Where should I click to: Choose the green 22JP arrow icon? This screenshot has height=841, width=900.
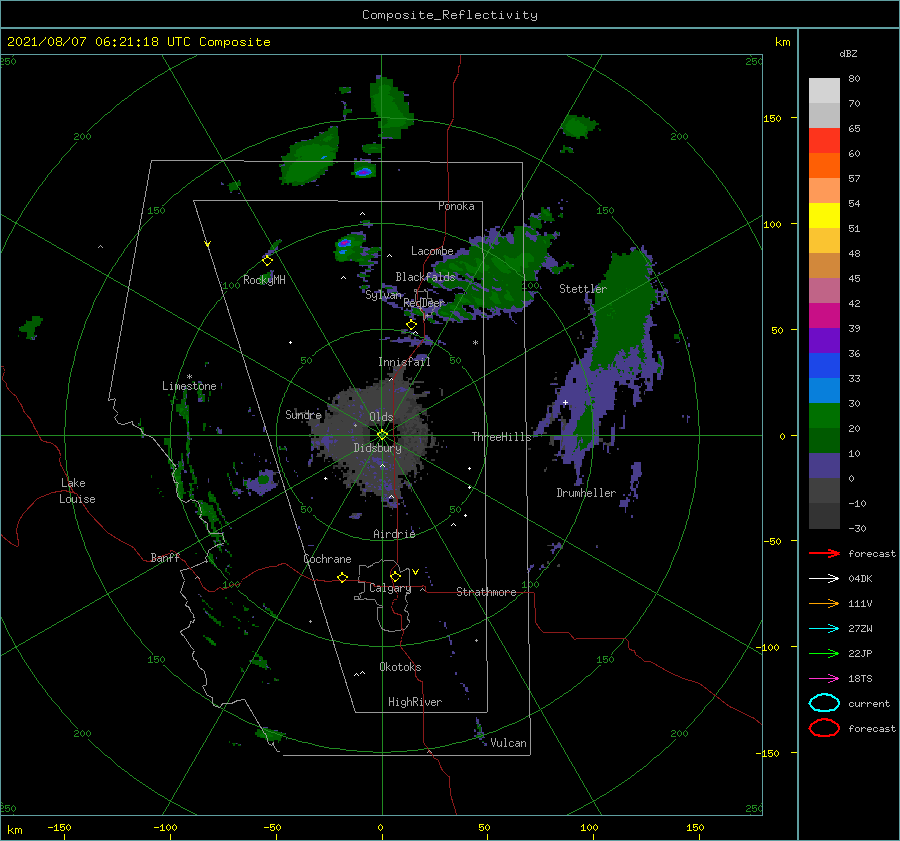tap(824, 653)
